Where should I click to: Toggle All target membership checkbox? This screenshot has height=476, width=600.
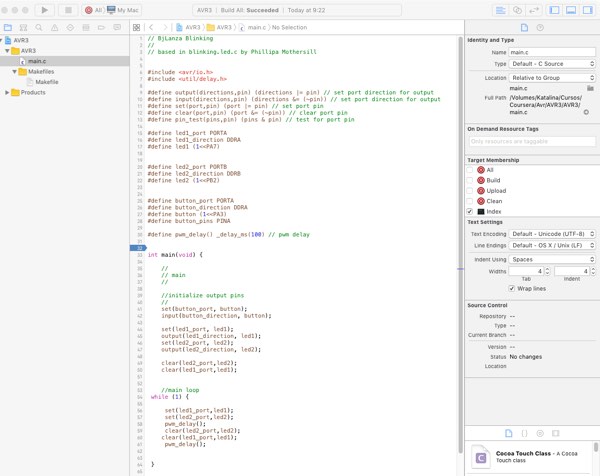tap(470, 170)
